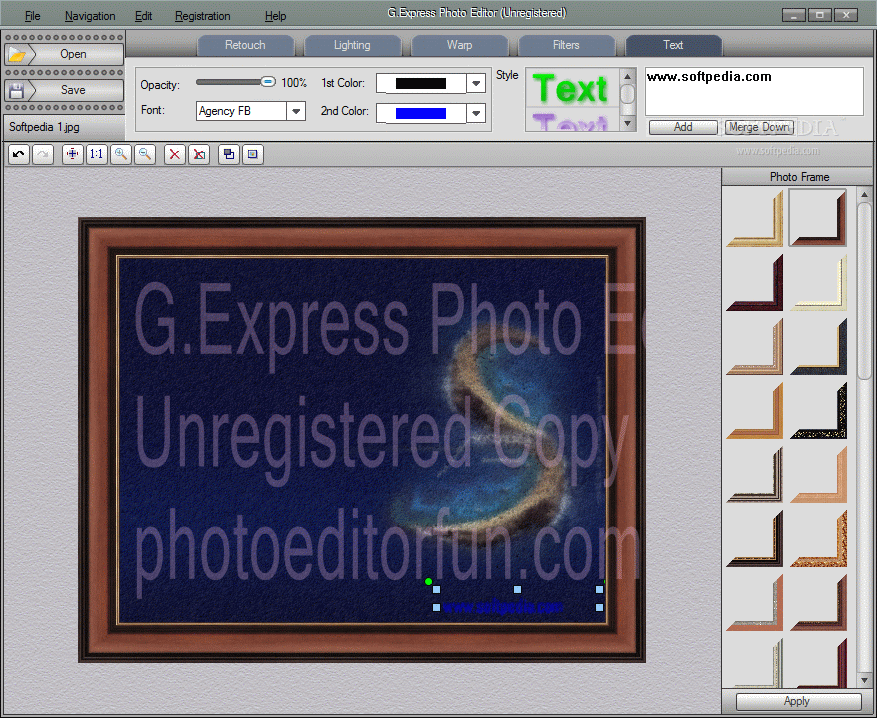Choose the selected brown wood frame thumbnail
This screenshot has width=877, height=718.
coord(818,218)
